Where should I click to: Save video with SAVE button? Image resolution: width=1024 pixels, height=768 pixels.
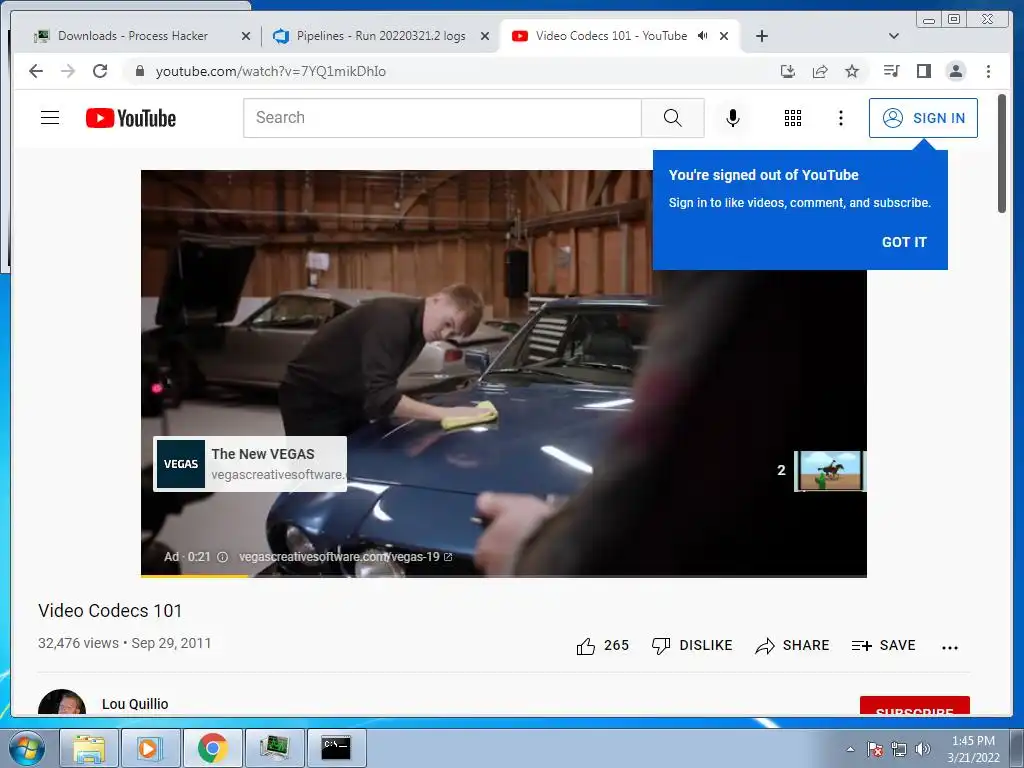pos(883,646)
